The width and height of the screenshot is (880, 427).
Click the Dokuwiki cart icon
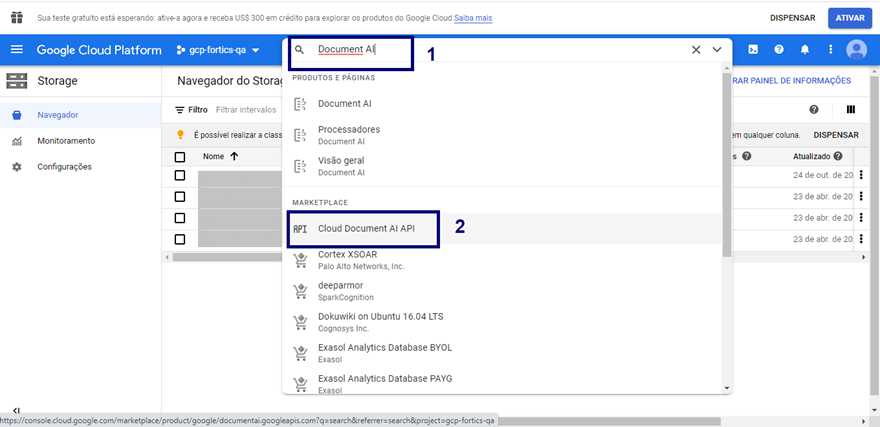(x=300, y=322)
